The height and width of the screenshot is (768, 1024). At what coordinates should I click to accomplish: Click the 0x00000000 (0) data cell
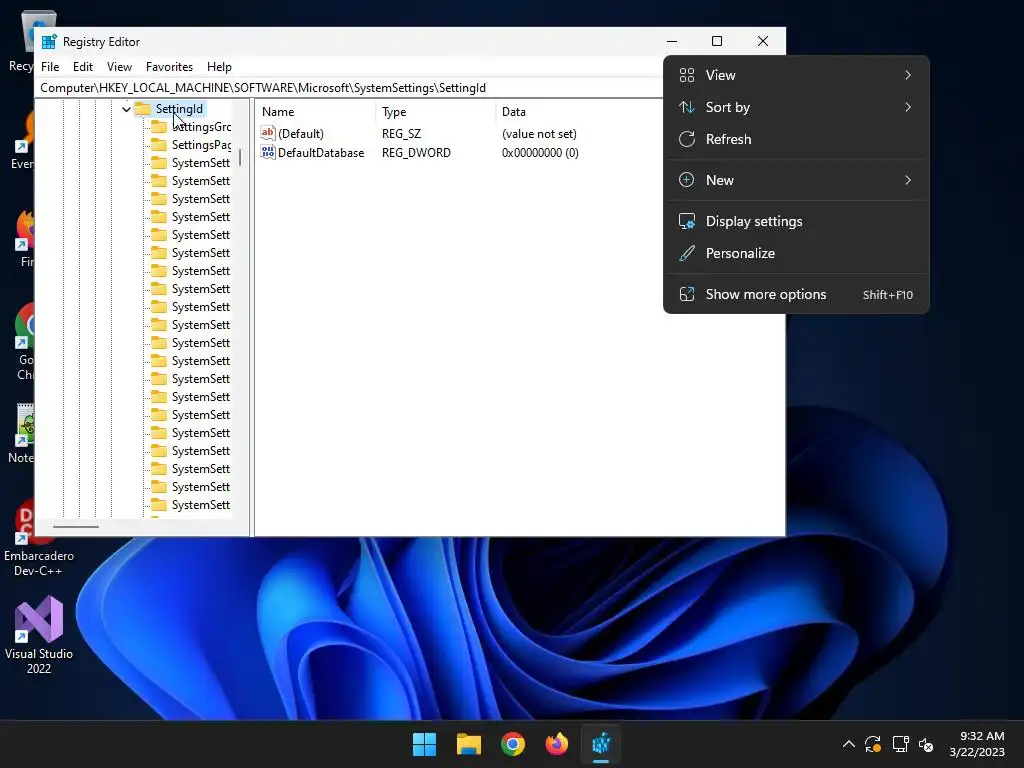(540, 153)
